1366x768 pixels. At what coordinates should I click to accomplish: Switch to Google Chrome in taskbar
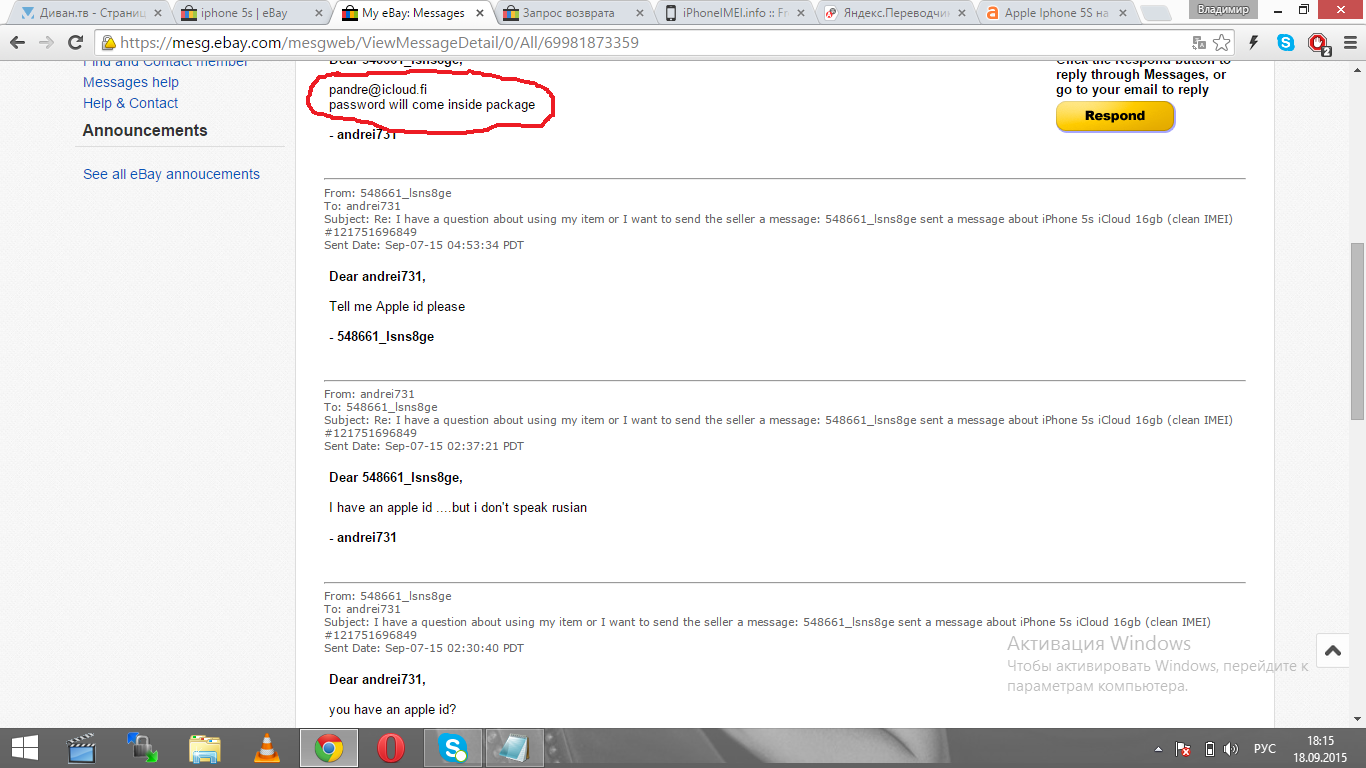coord(328,748)
